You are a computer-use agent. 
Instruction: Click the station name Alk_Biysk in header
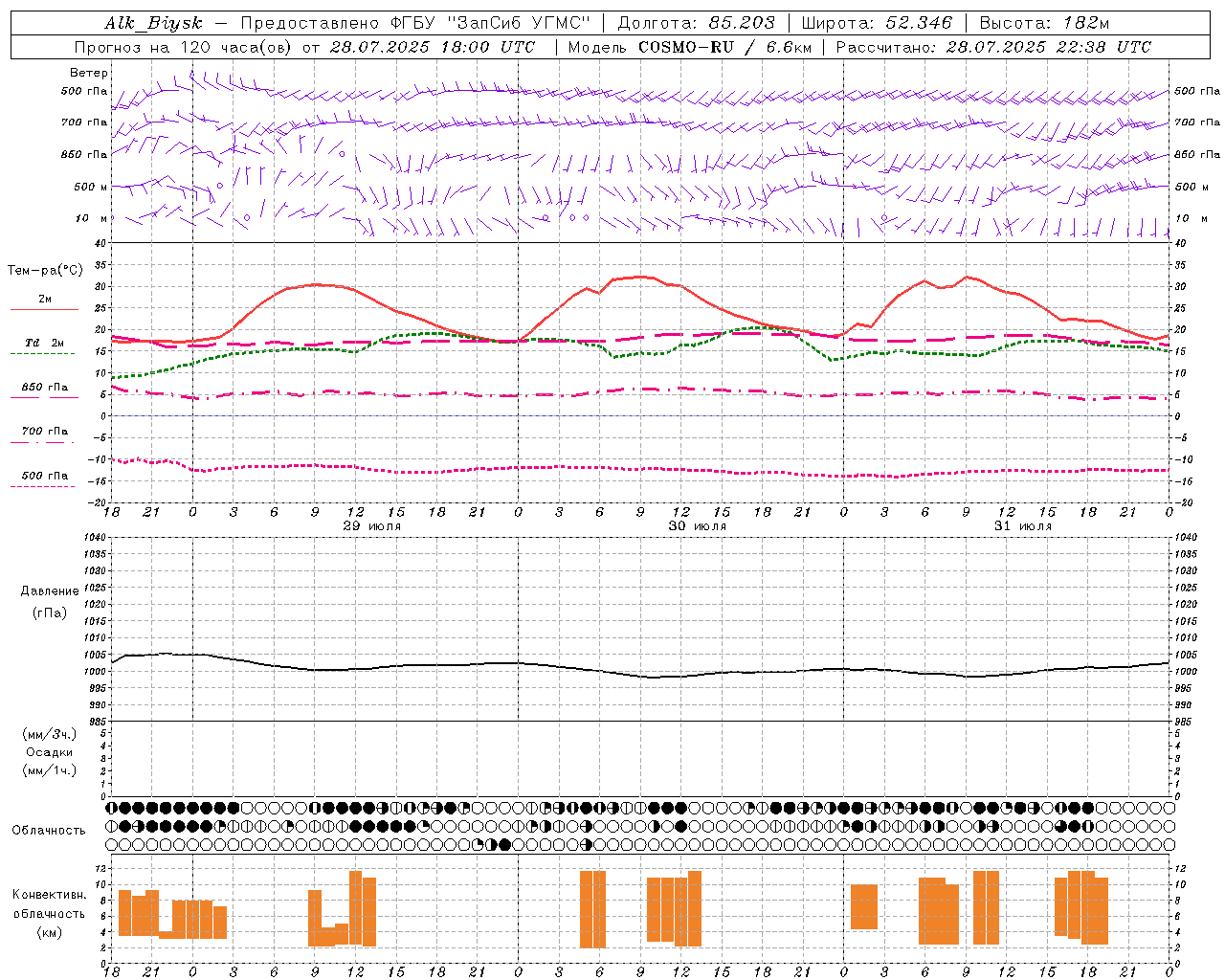153,24
